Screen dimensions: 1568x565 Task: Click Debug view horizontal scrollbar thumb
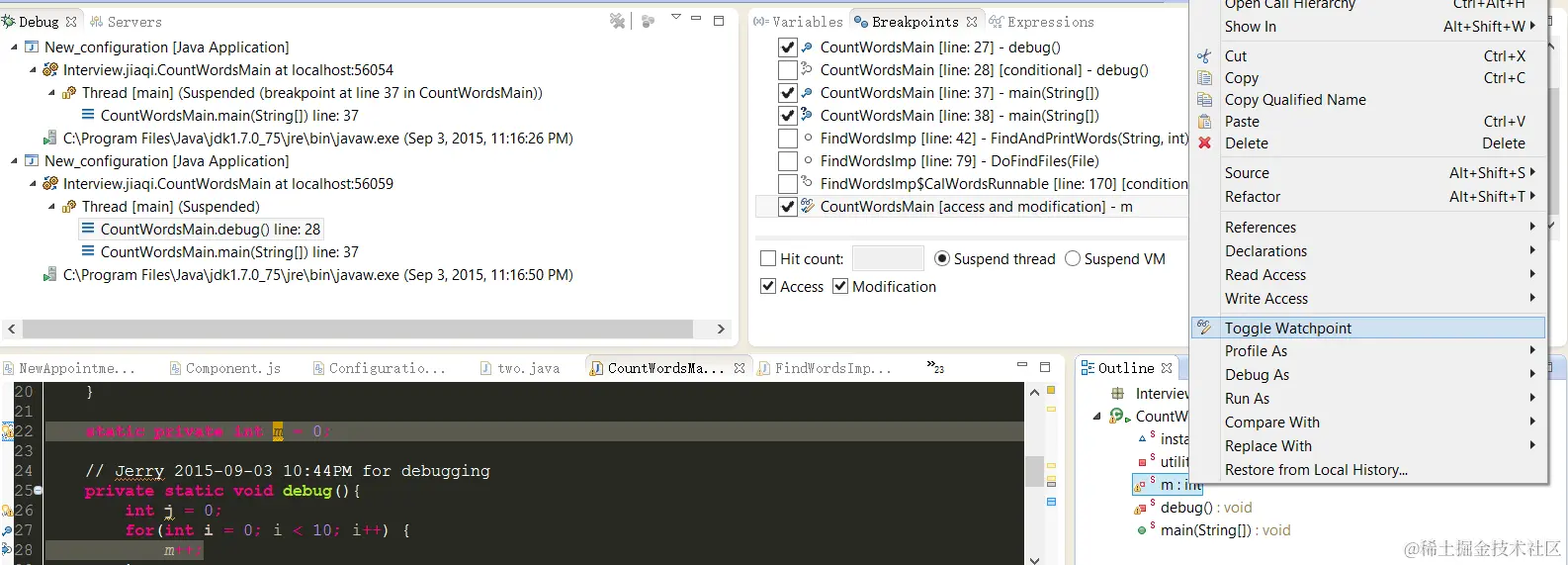pos(357,329)
